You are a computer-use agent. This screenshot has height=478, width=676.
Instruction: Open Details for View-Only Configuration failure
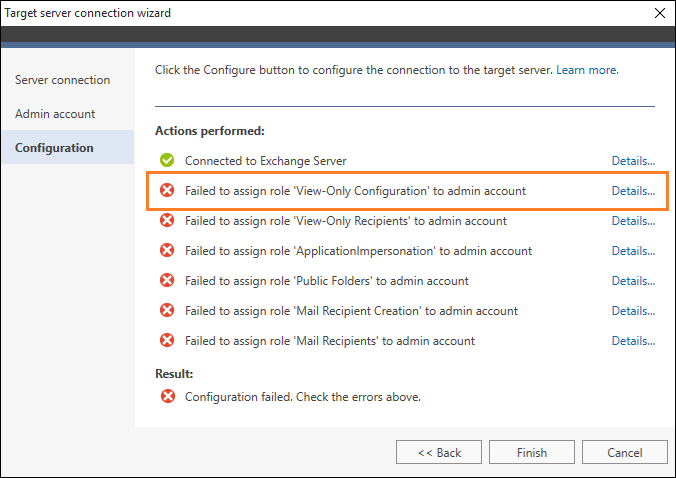pyautogui.click(x=633, y=191)
